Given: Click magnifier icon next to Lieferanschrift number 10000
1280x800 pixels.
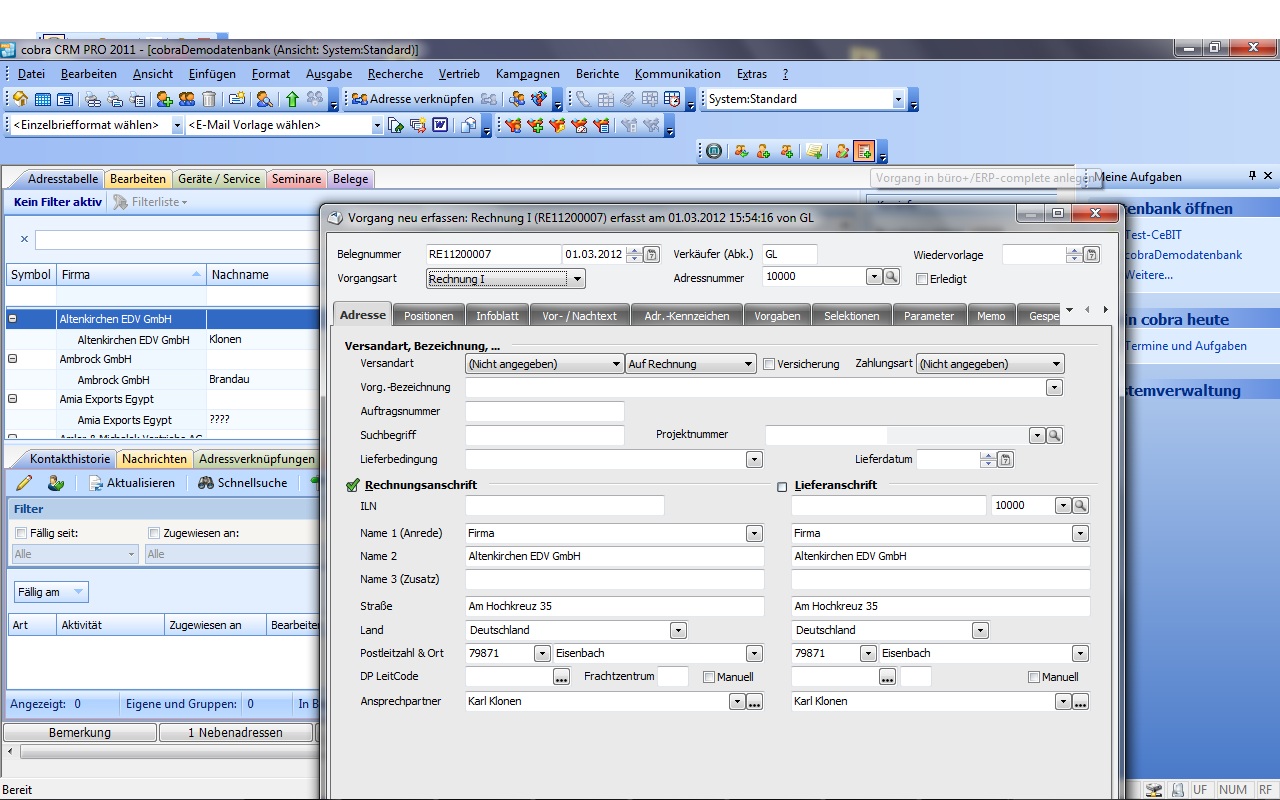Looking at the screenshot, I should (1080, 506).
